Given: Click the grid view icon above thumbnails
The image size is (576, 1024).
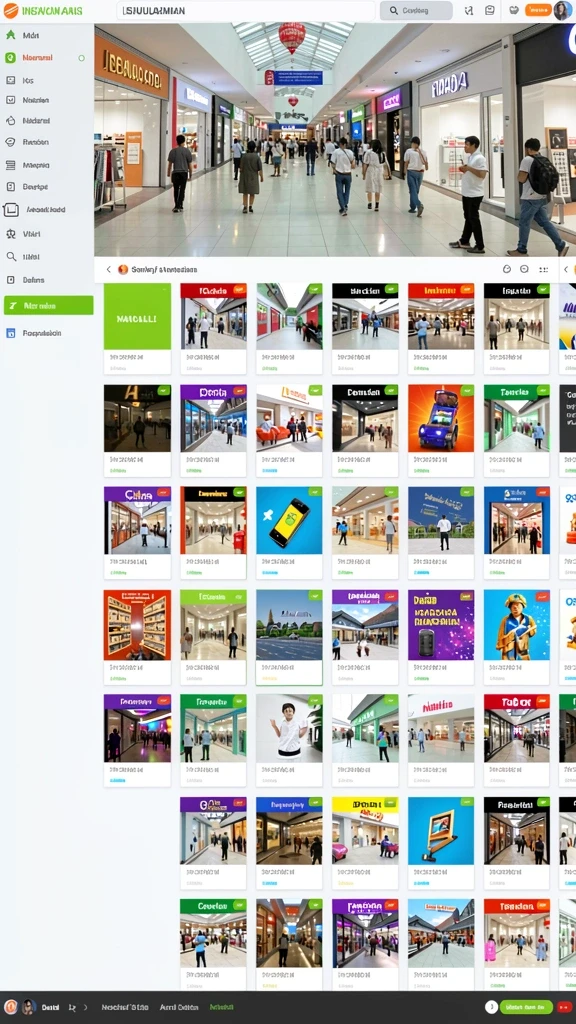Looking at the screenshot, I should coord(543,269).
